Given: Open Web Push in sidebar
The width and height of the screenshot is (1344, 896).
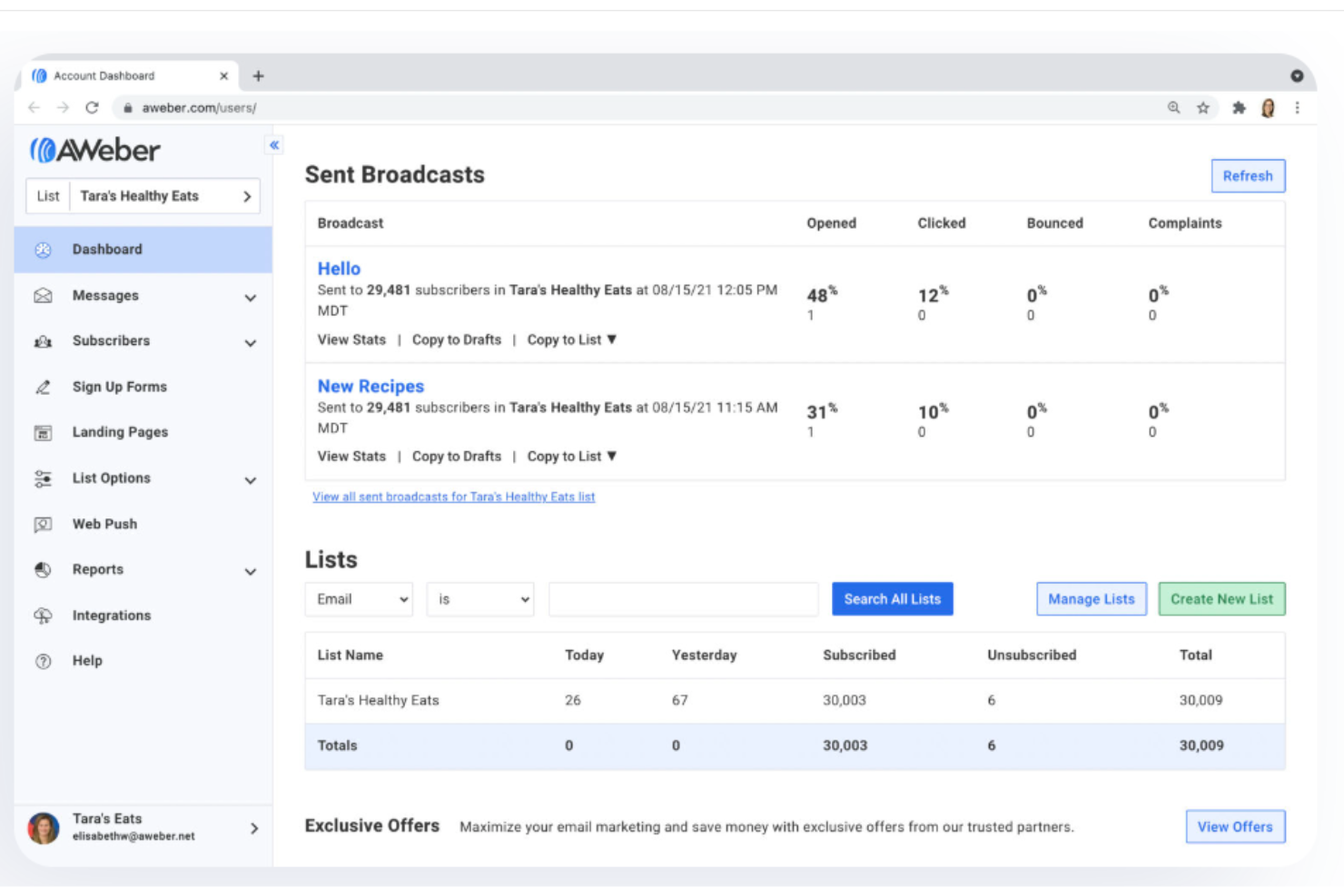Looking at the screenshot, I should (104, 524).
